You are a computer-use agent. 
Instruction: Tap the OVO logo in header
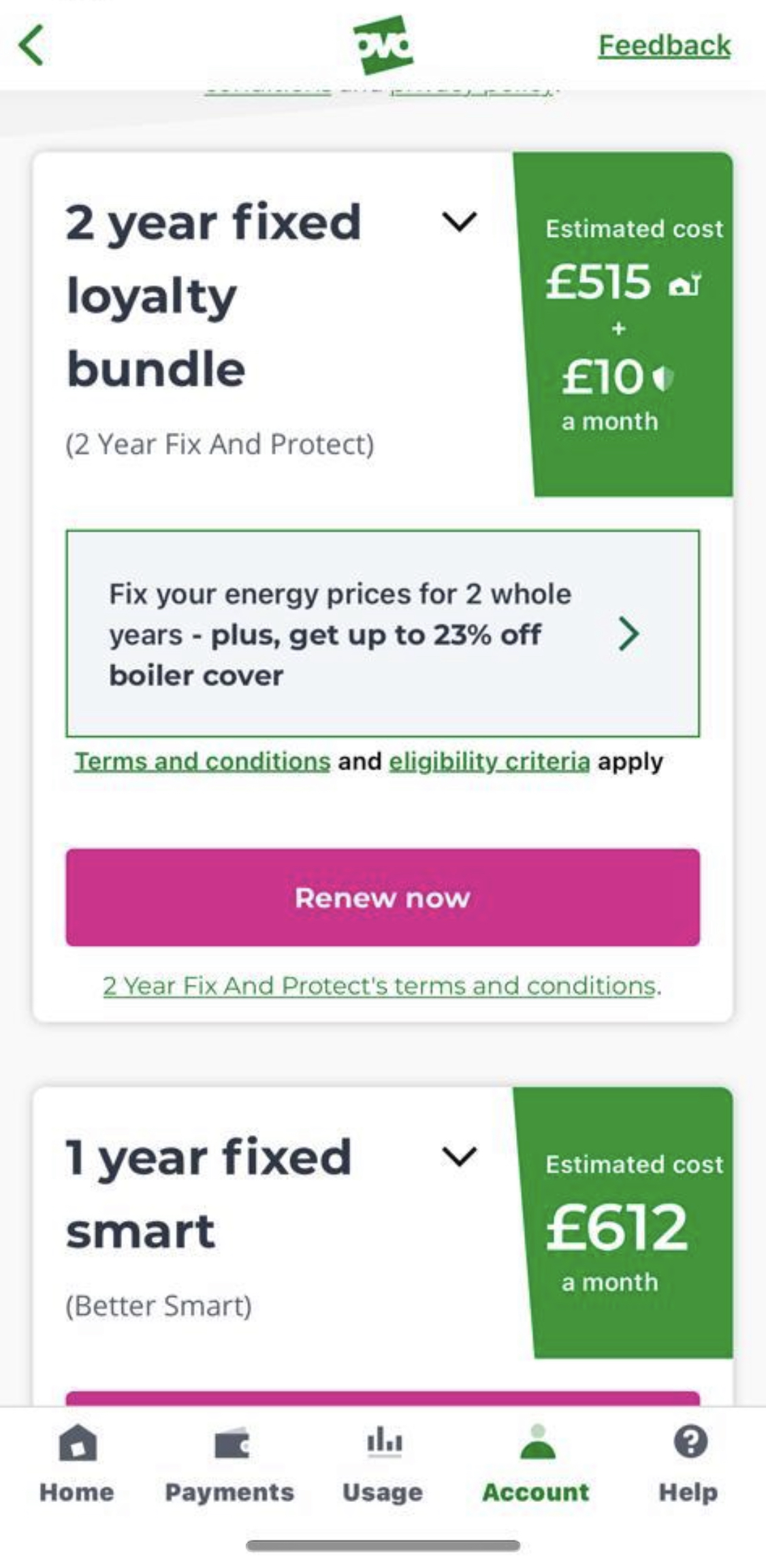(383, 45)
